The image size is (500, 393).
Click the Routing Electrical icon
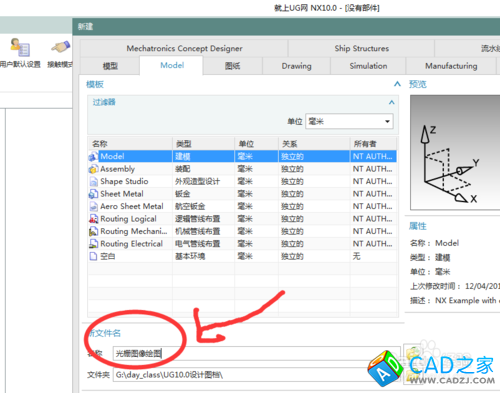93,244
